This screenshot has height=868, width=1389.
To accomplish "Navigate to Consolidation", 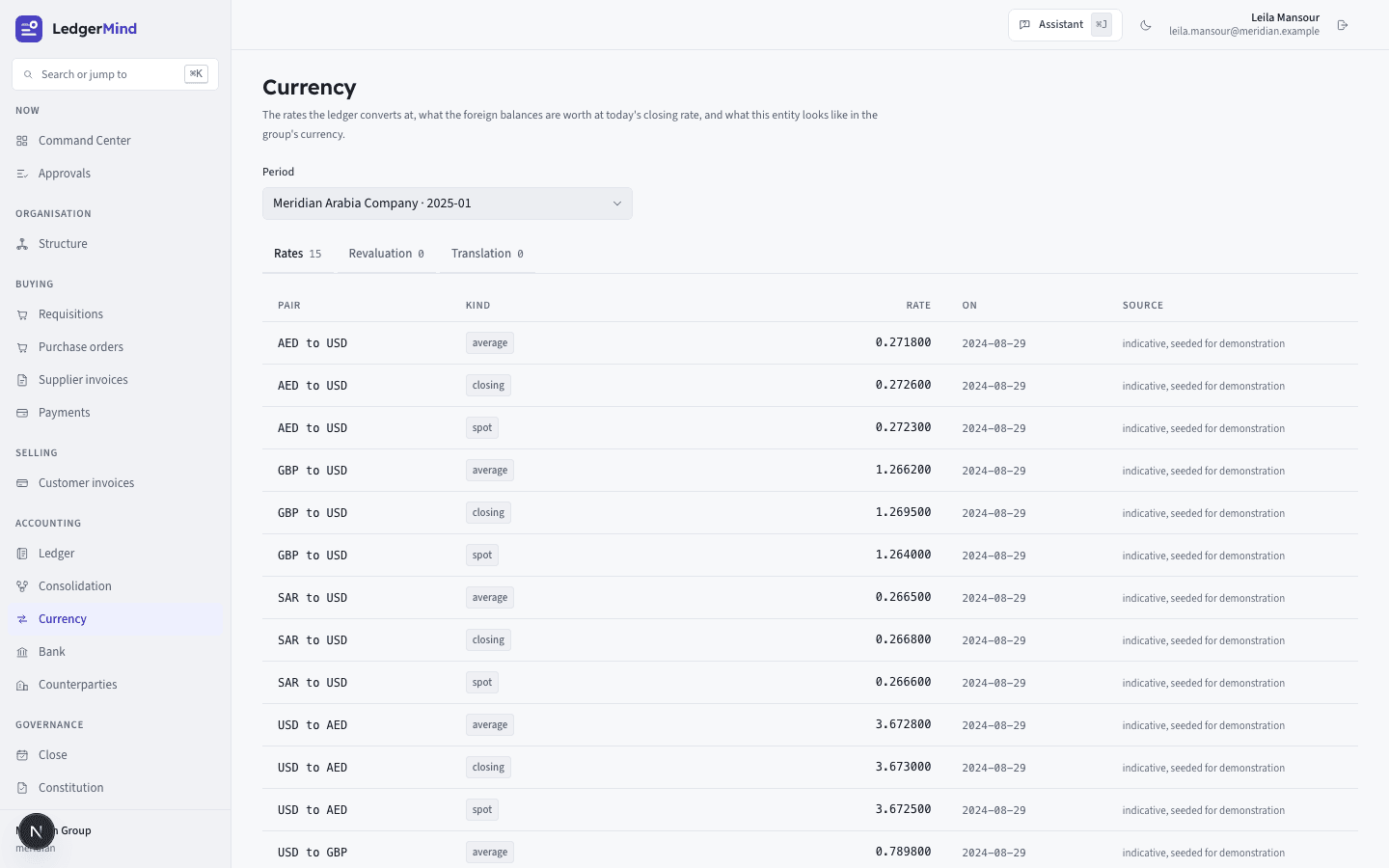I will [116, 586].
